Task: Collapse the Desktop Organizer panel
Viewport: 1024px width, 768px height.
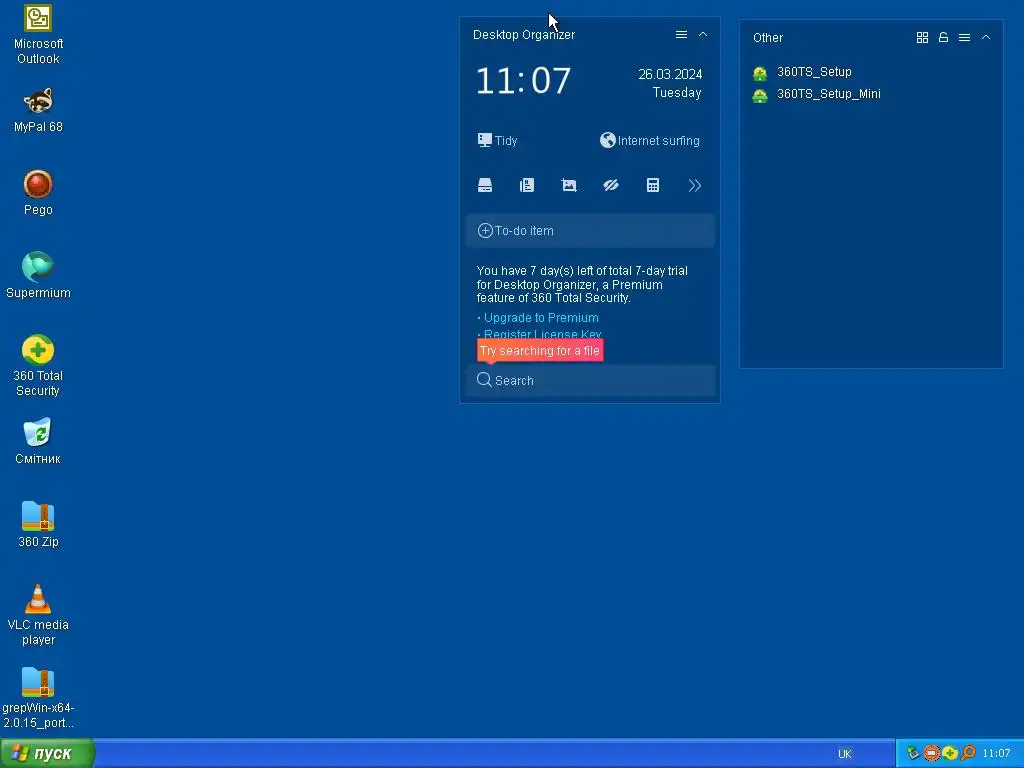Action: 703,35
